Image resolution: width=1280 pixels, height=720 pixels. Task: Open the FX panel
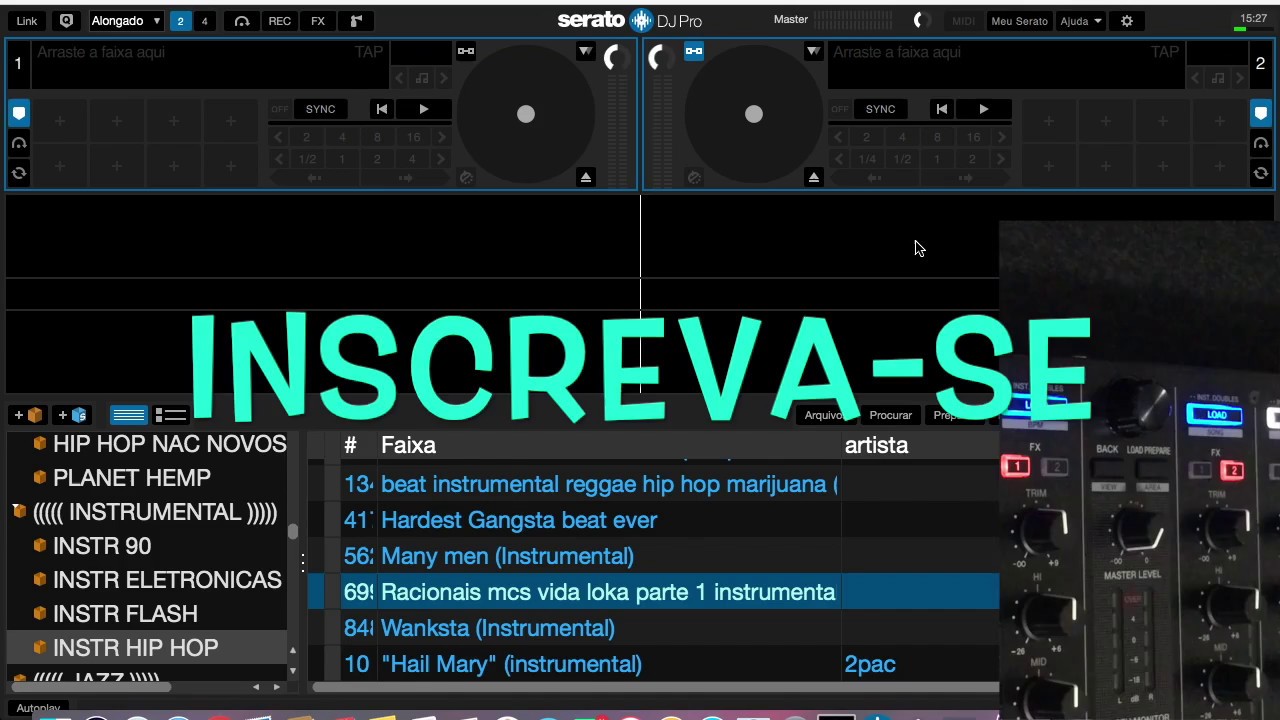click(x=318, y=20)
